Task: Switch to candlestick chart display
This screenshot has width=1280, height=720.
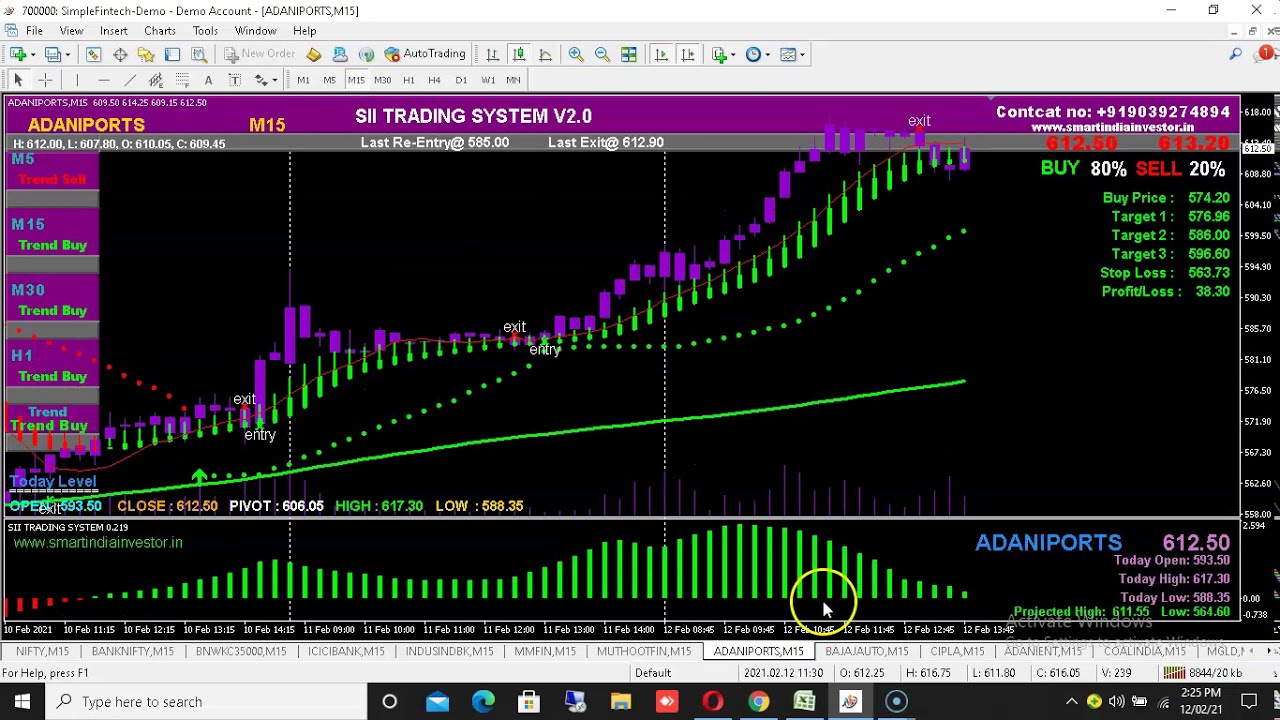Action: click(518, 54)
